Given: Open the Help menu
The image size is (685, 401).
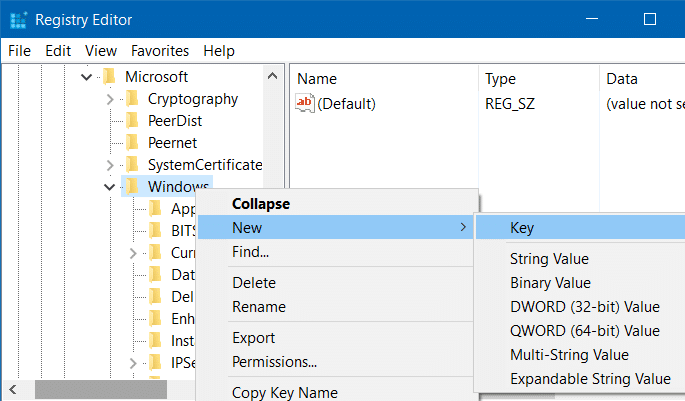Looking at the screenshot, I should [x=219, y=51].
